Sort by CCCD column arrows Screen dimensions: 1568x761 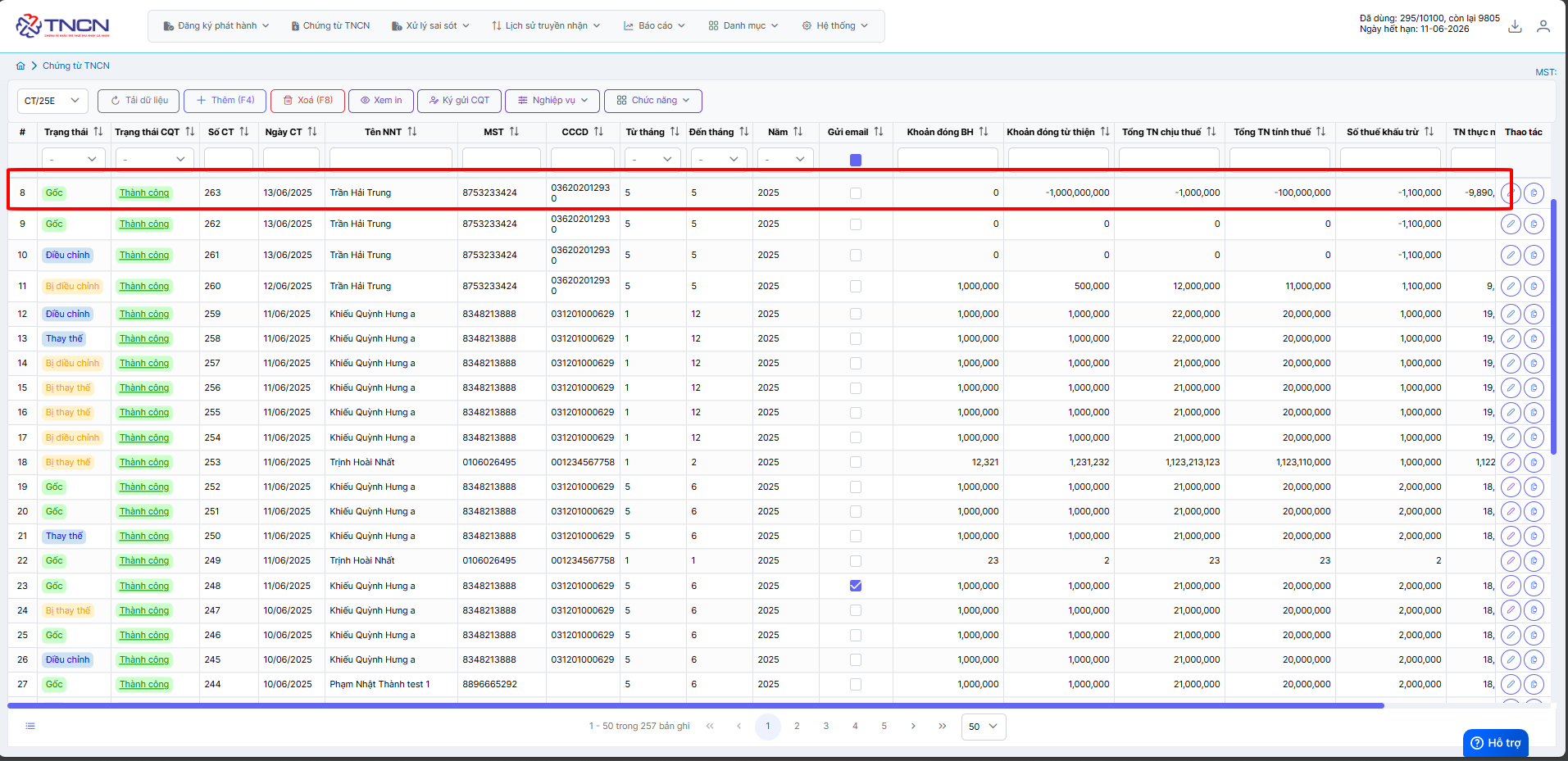[598, 132]
